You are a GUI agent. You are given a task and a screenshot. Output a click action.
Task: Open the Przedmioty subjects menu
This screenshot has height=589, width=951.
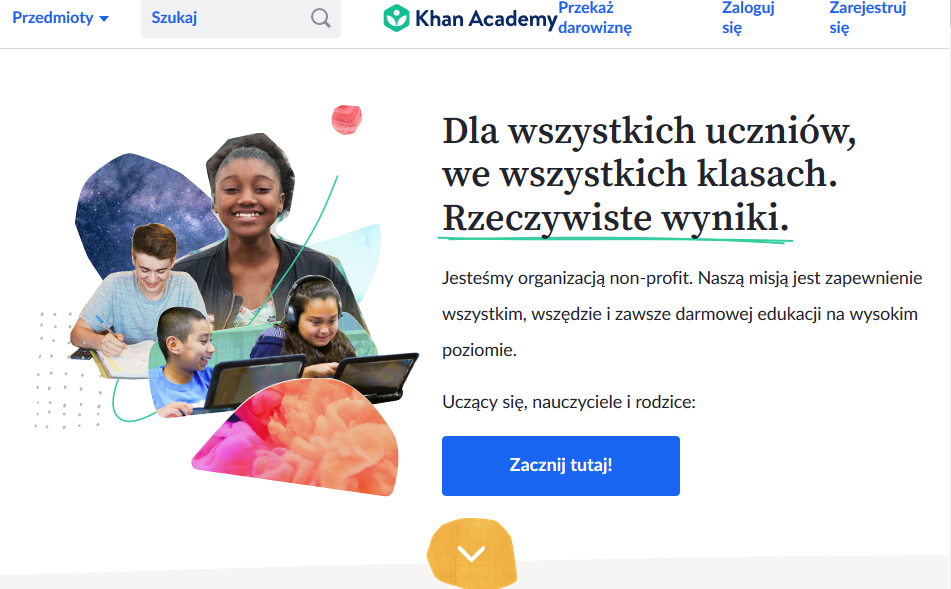pos(61,18)
